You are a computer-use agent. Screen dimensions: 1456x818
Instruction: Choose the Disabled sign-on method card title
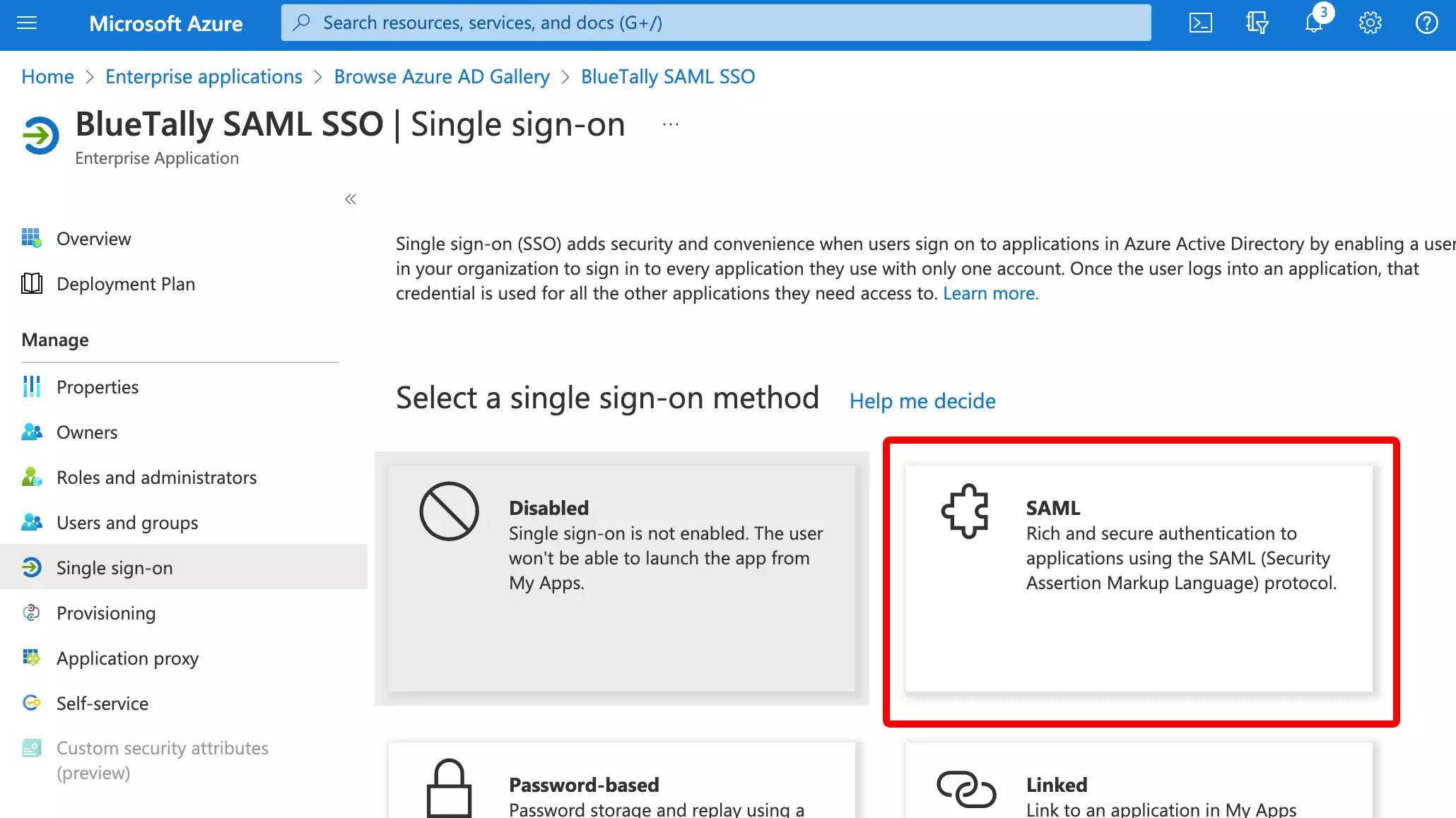(x=549, y=508)
